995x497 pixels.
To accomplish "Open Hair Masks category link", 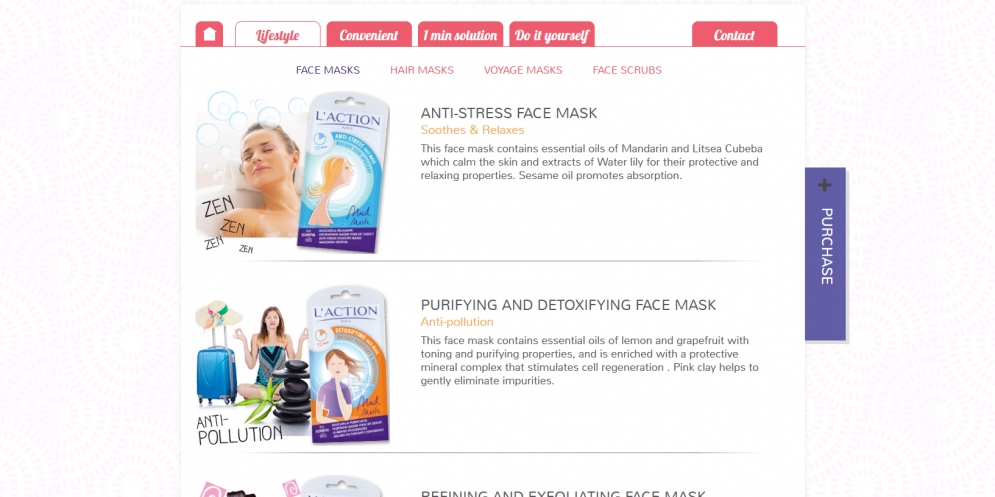I will (422, 70).
